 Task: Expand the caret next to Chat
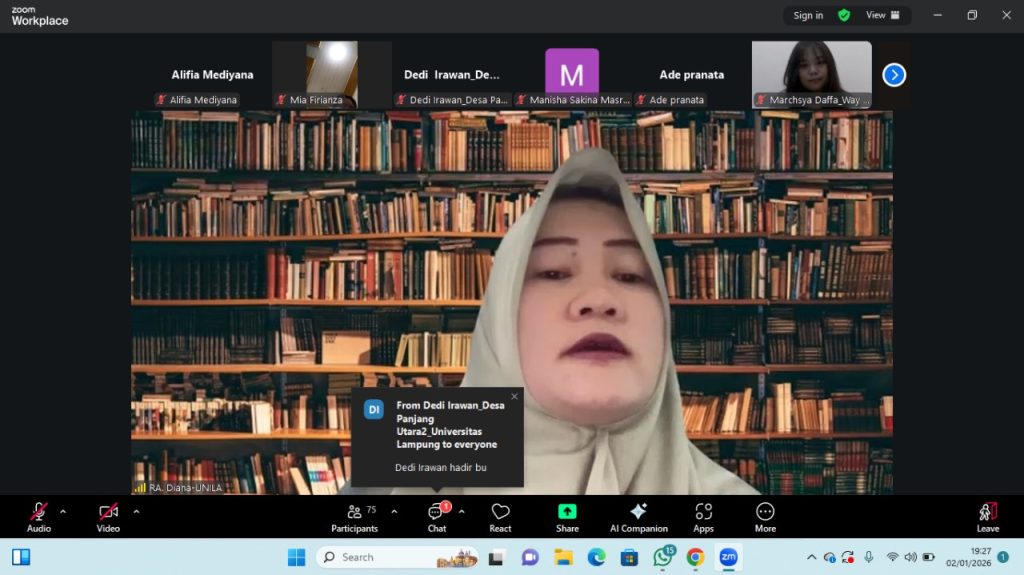pos(461,511)
